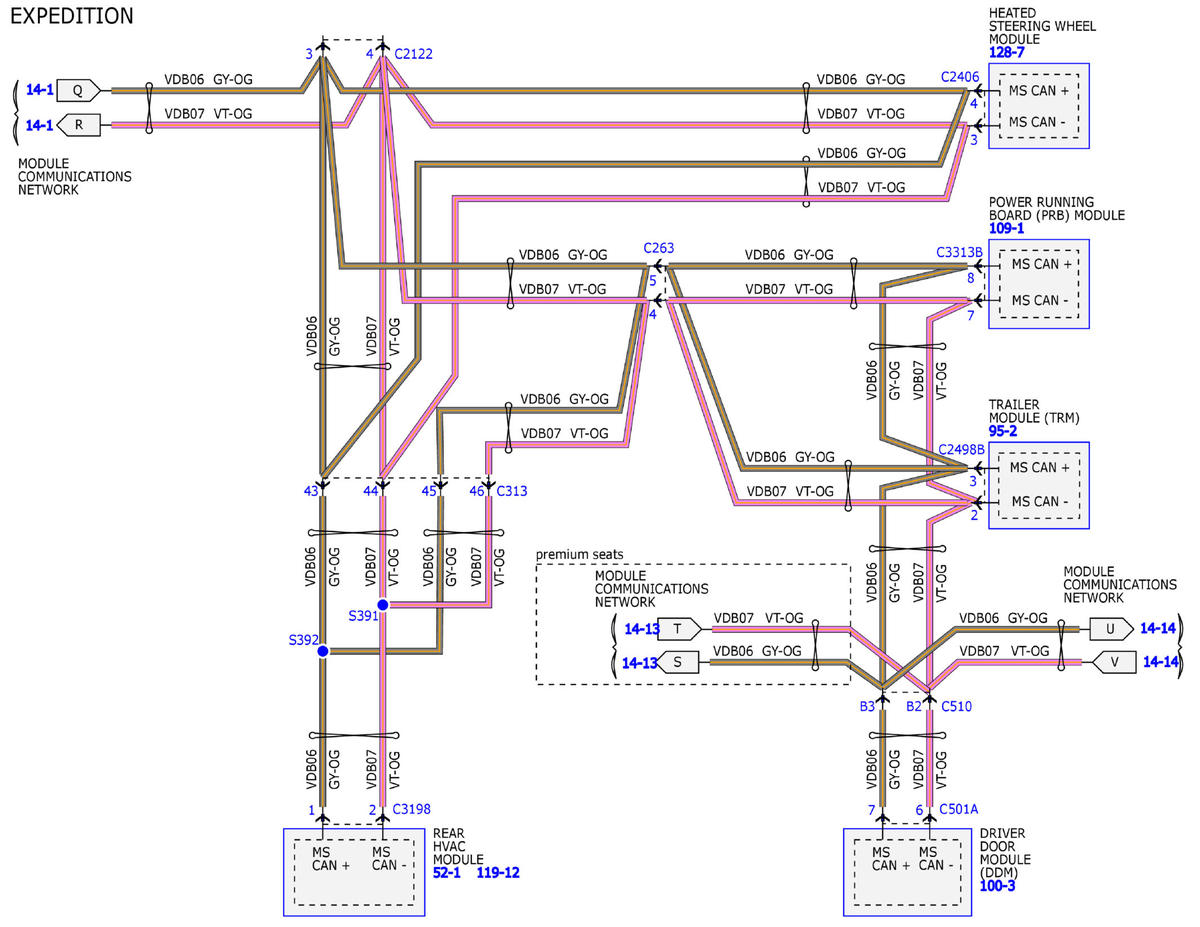Screen dimensions: 1200x927
Task: Follow the 14-14 link beside connector U
Action: coord(1158,629)
